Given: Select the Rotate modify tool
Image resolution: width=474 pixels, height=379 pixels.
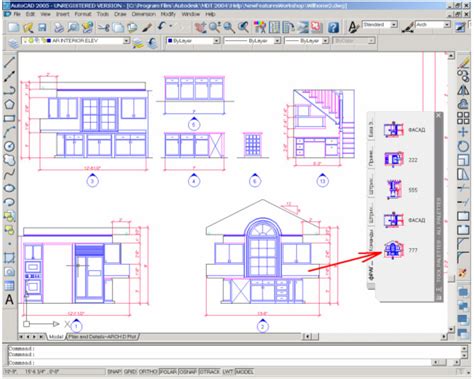Looking at the screenshot, I should (x=463, y=146).
